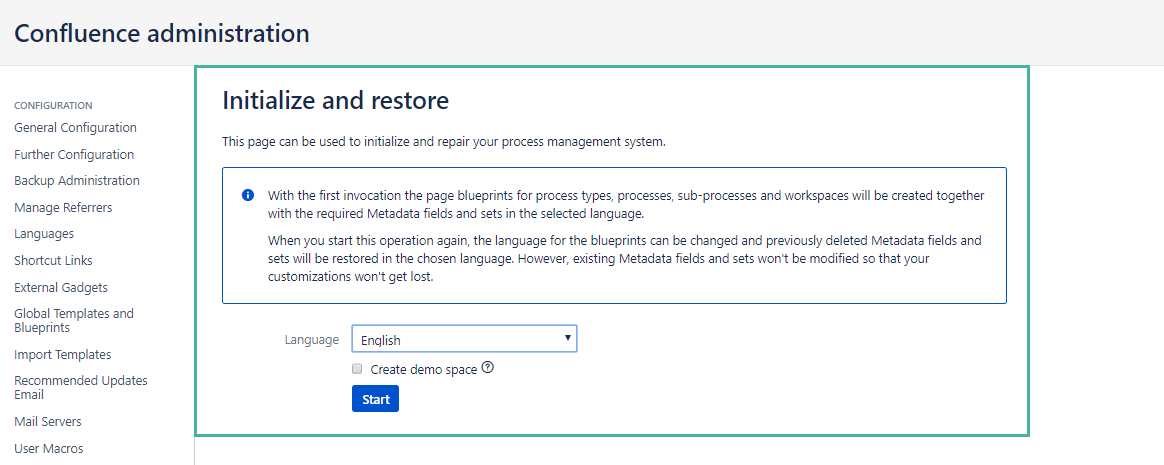Screen dimensions: 1164x465
Task: Click the Confluence administration title
Action: (x=162, y=33)
